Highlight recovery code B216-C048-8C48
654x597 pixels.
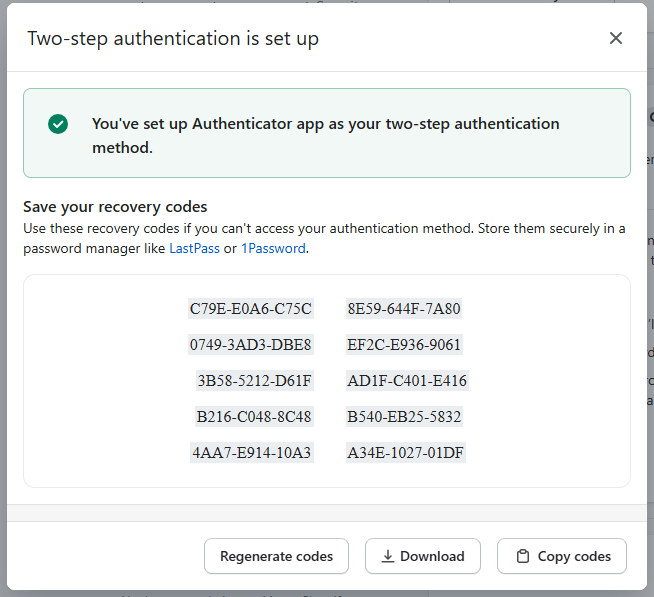coord(254,417)
